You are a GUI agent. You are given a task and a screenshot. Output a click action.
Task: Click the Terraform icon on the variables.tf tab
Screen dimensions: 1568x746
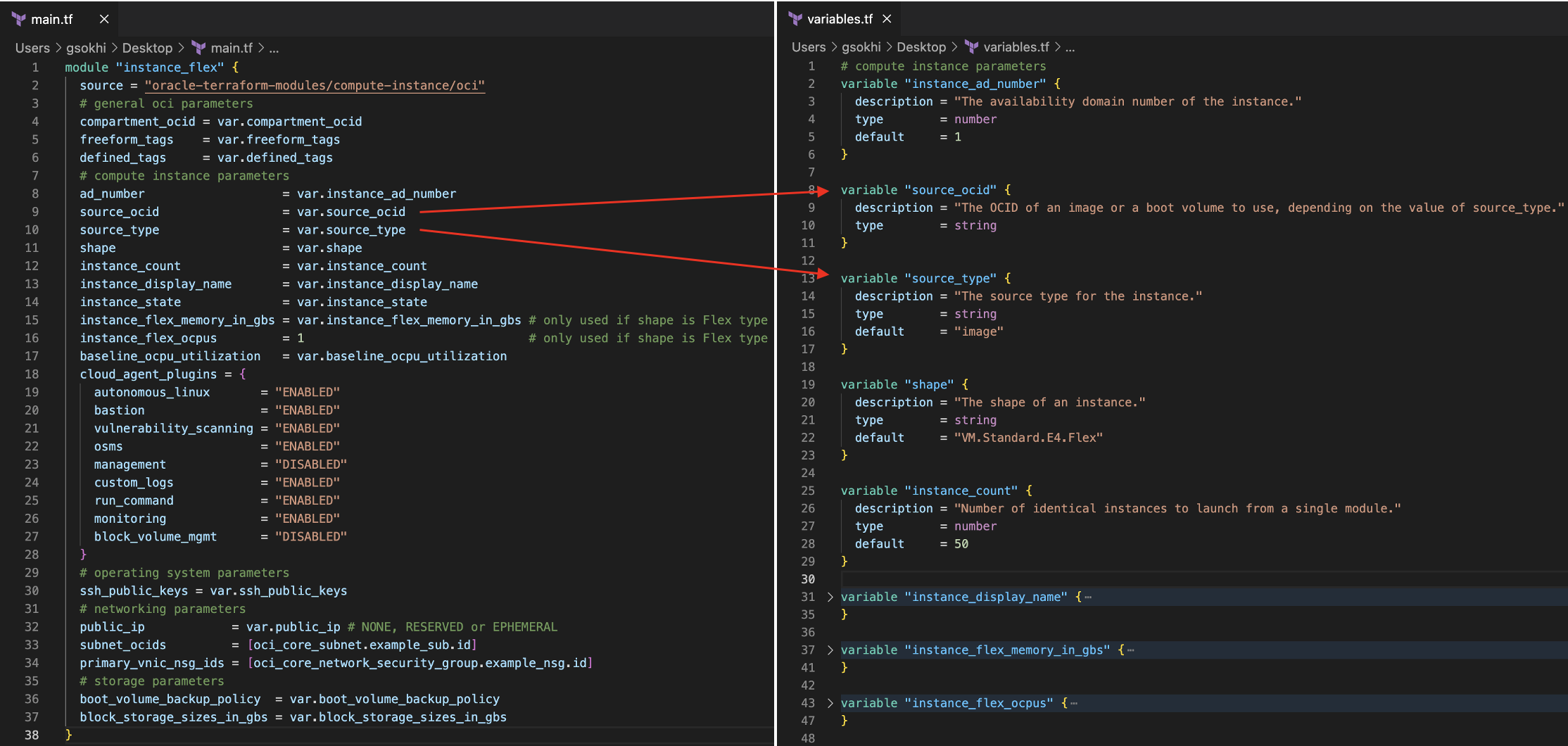tap(795, 19)
